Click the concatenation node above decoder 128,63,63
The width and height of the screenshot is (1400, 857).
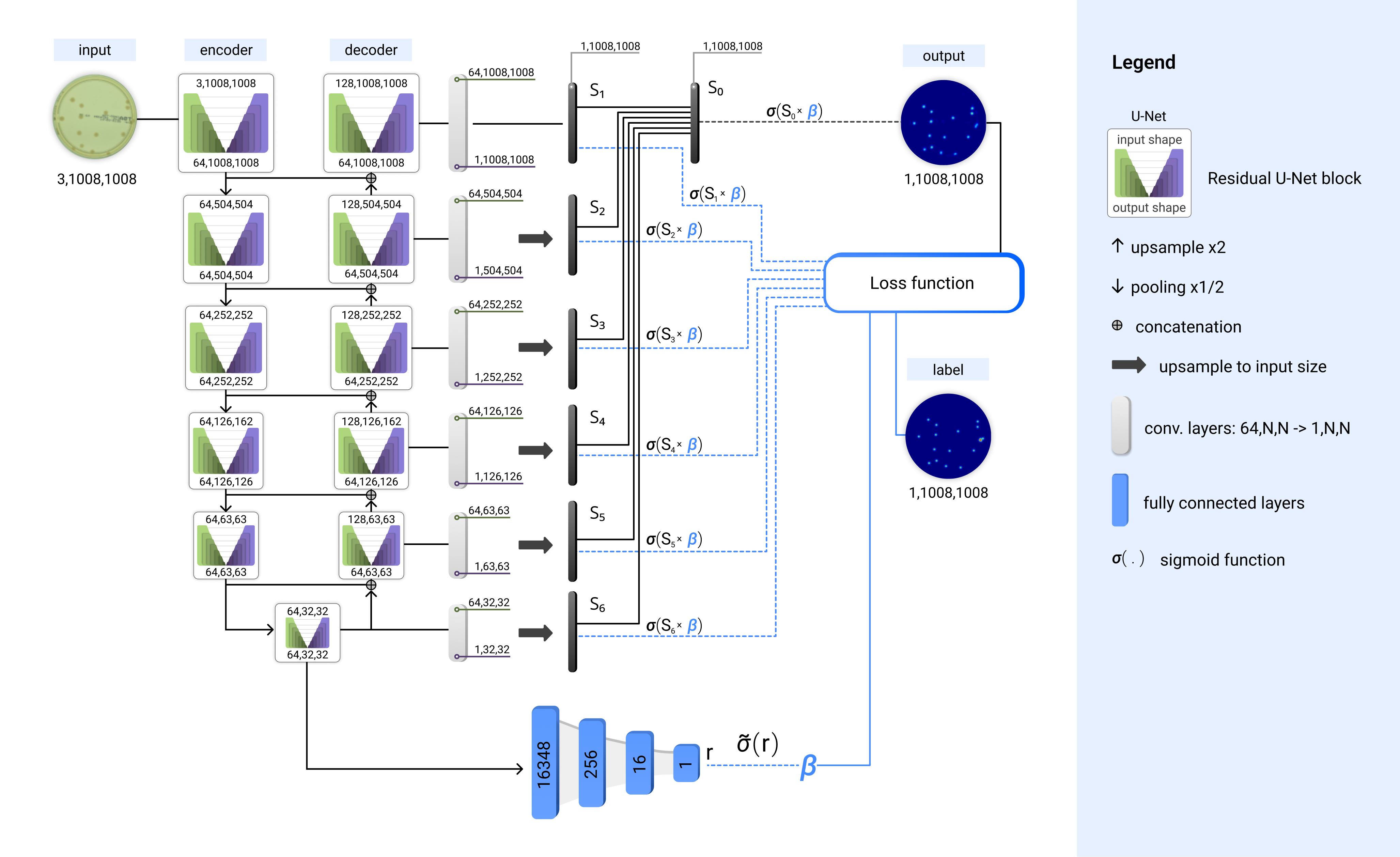371,496
